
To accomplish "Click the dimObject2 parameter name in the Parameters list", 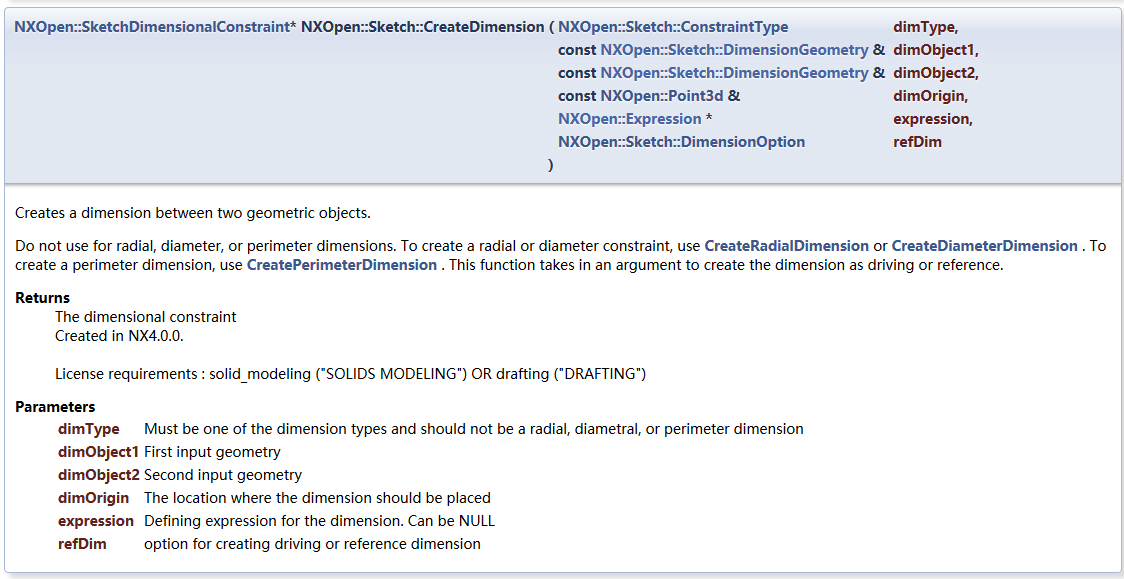I will coord(98,475).
